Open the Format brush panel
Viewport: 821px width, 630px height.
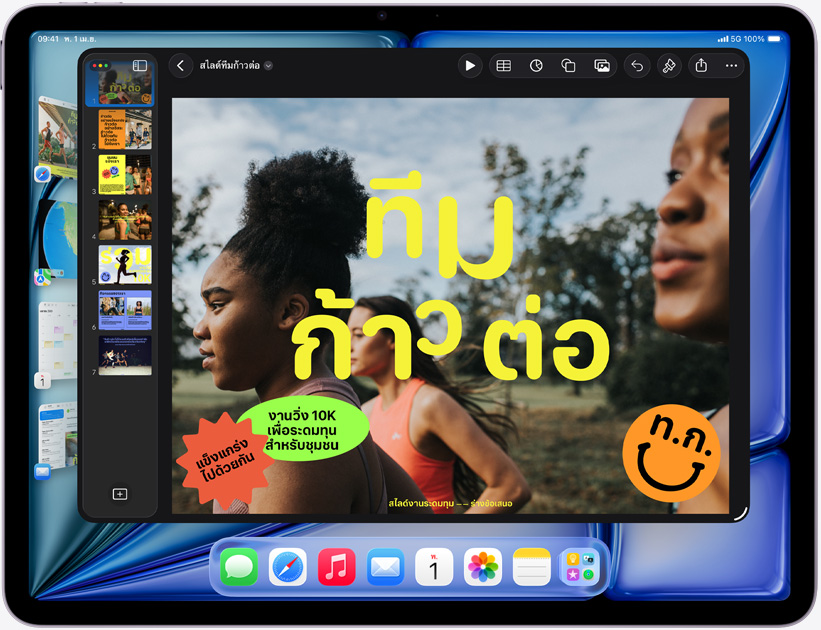(x=668, y=65)
